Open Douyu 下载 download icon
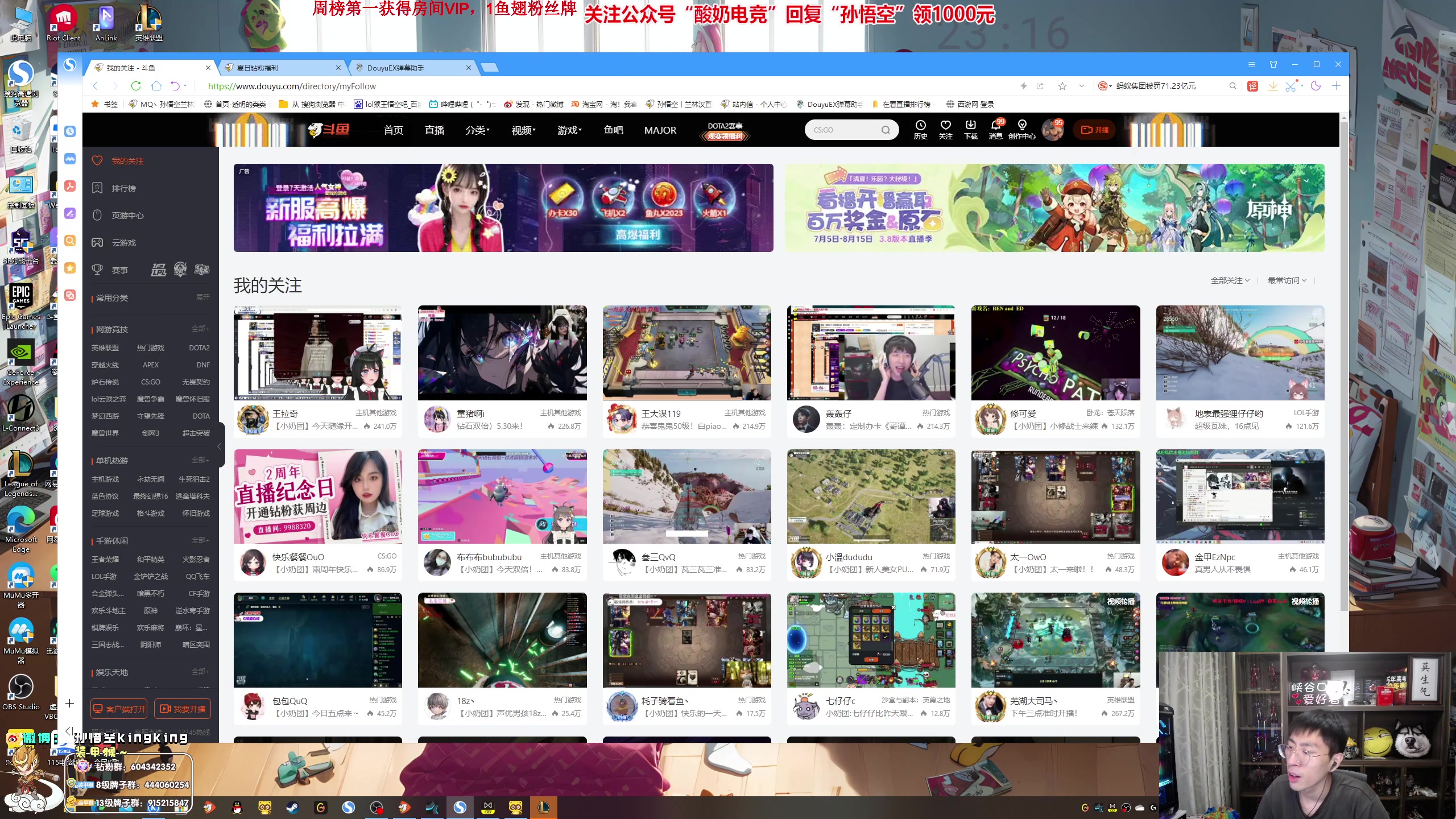This screenshot has width=1456, height=819. [x=971, y=130]
